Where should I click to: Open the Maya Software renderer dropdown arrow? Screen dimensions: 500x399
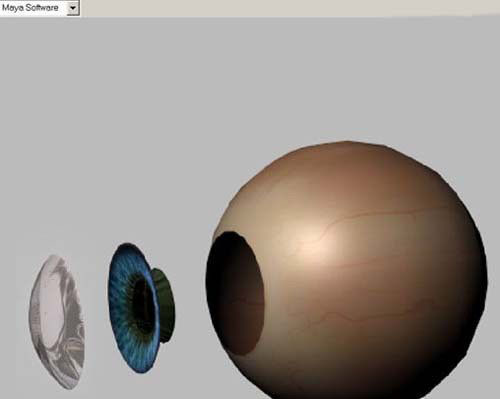point(73,8)
